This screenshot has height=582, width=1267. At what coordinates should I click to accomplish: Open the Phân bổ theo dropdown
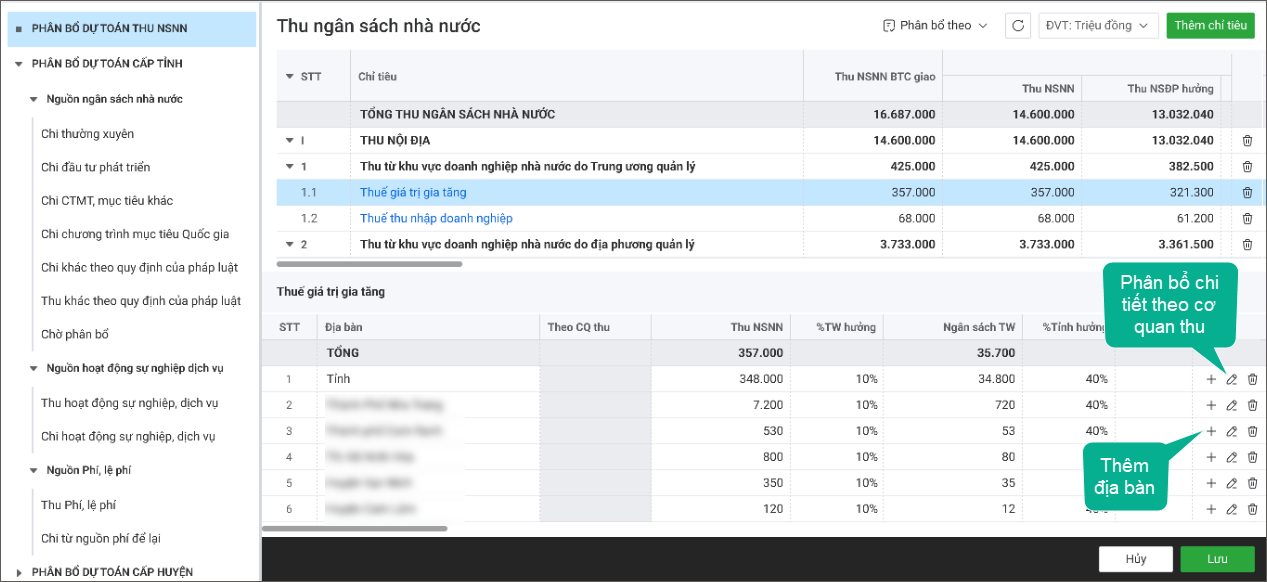[935, 25]
